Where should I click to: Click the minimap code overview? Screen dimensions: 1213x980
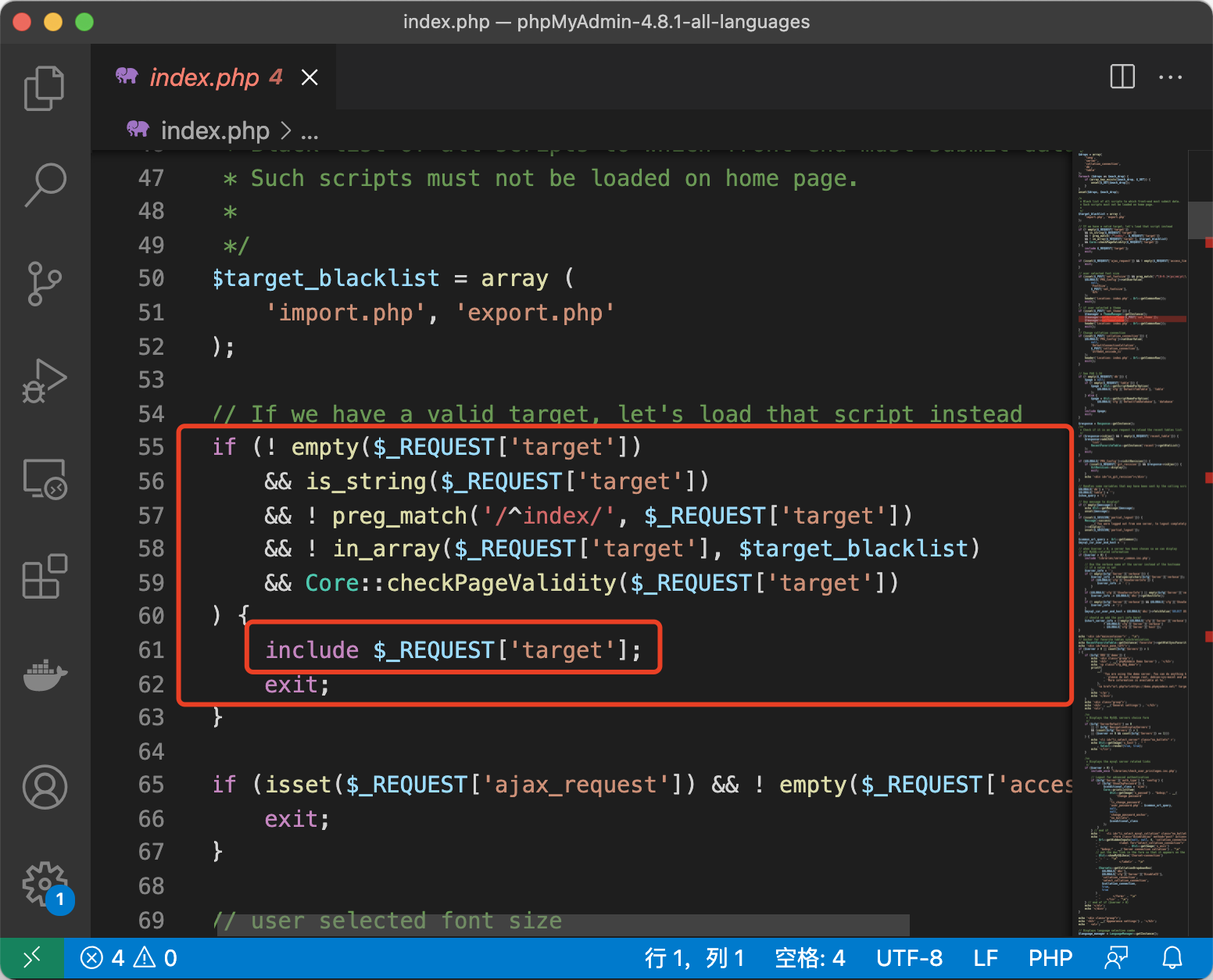[x=1131, y=544]
